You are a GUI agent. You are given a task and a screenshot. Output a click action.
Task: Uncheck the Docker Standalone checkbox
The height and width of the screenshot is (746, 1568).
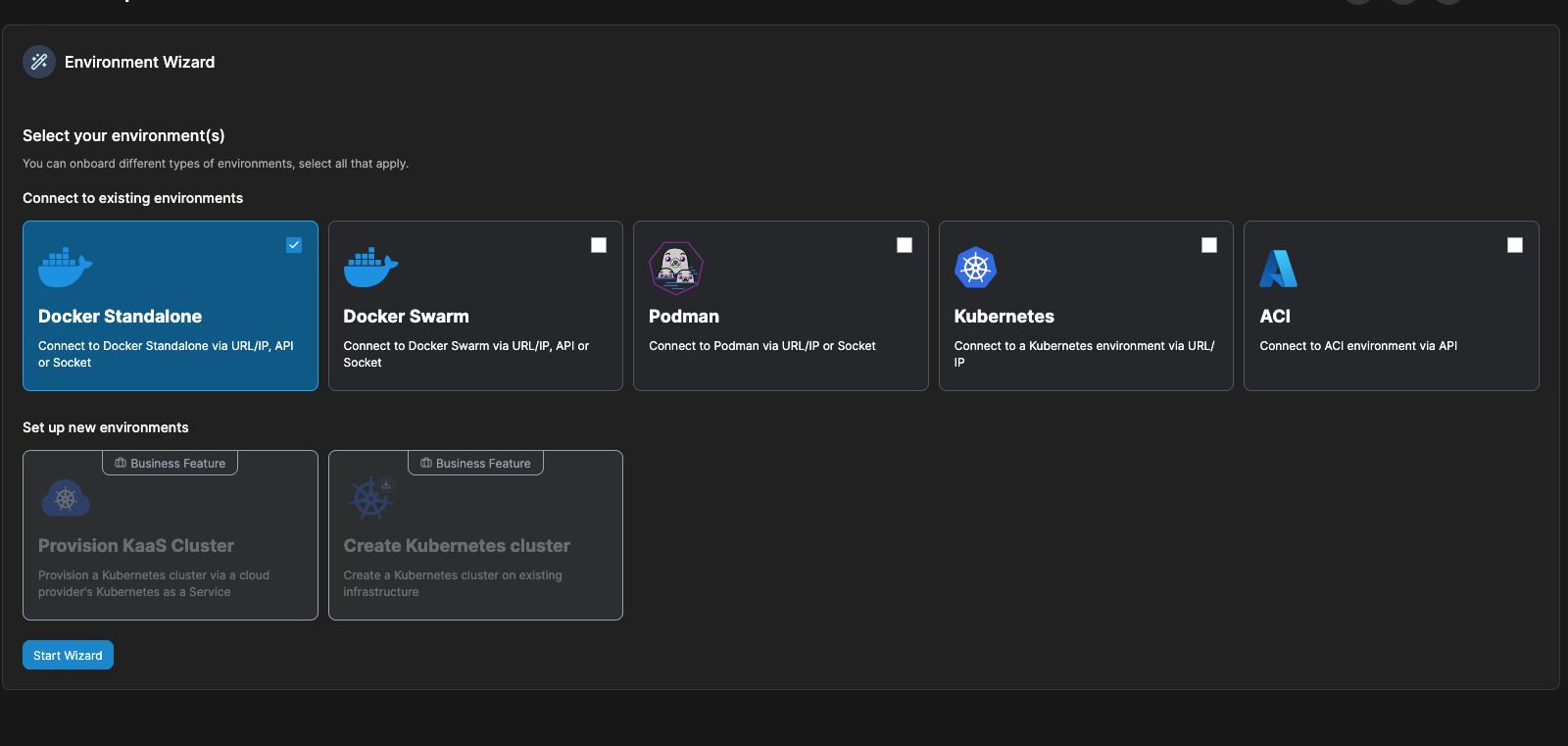[294, 245]
